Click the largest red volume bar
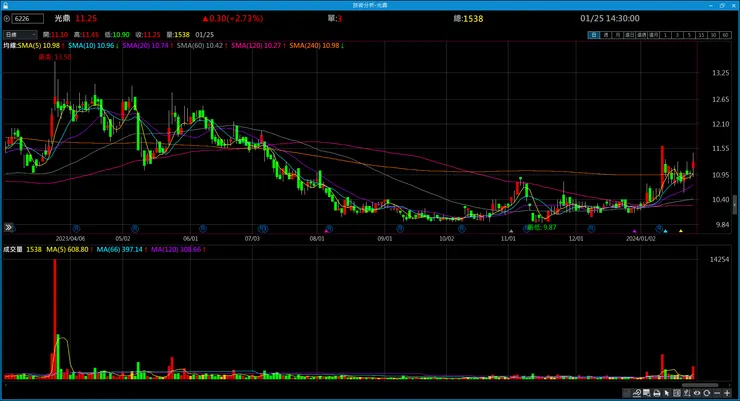Screen dimensions: 740x401 pos(55,319)
